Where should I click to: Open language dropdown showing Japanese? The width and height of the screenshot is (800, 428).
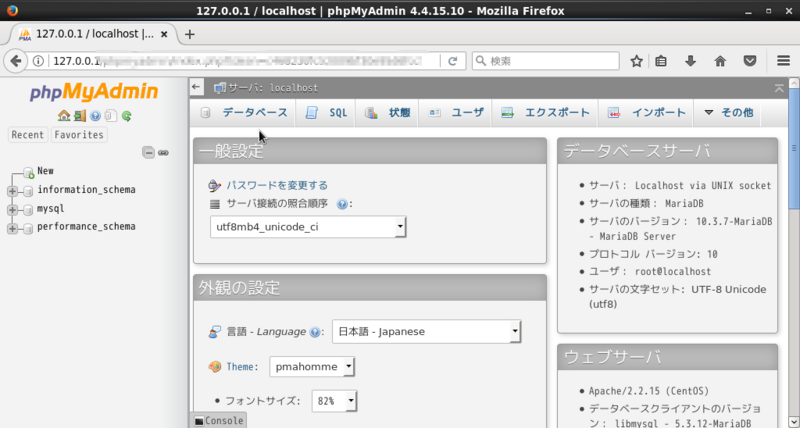427,332
